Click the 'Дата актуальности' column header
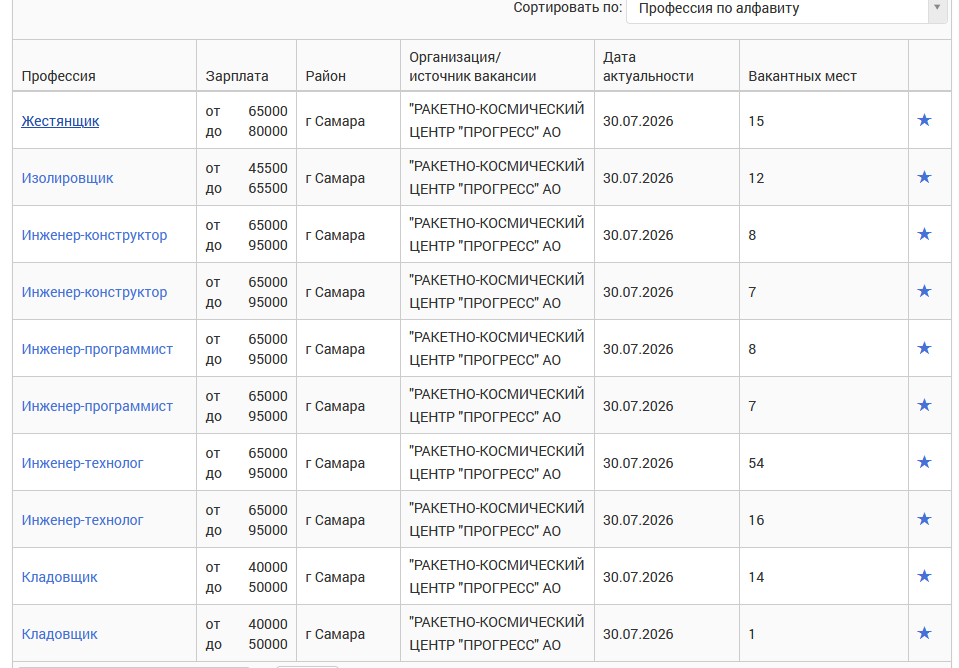 (648, 67)
